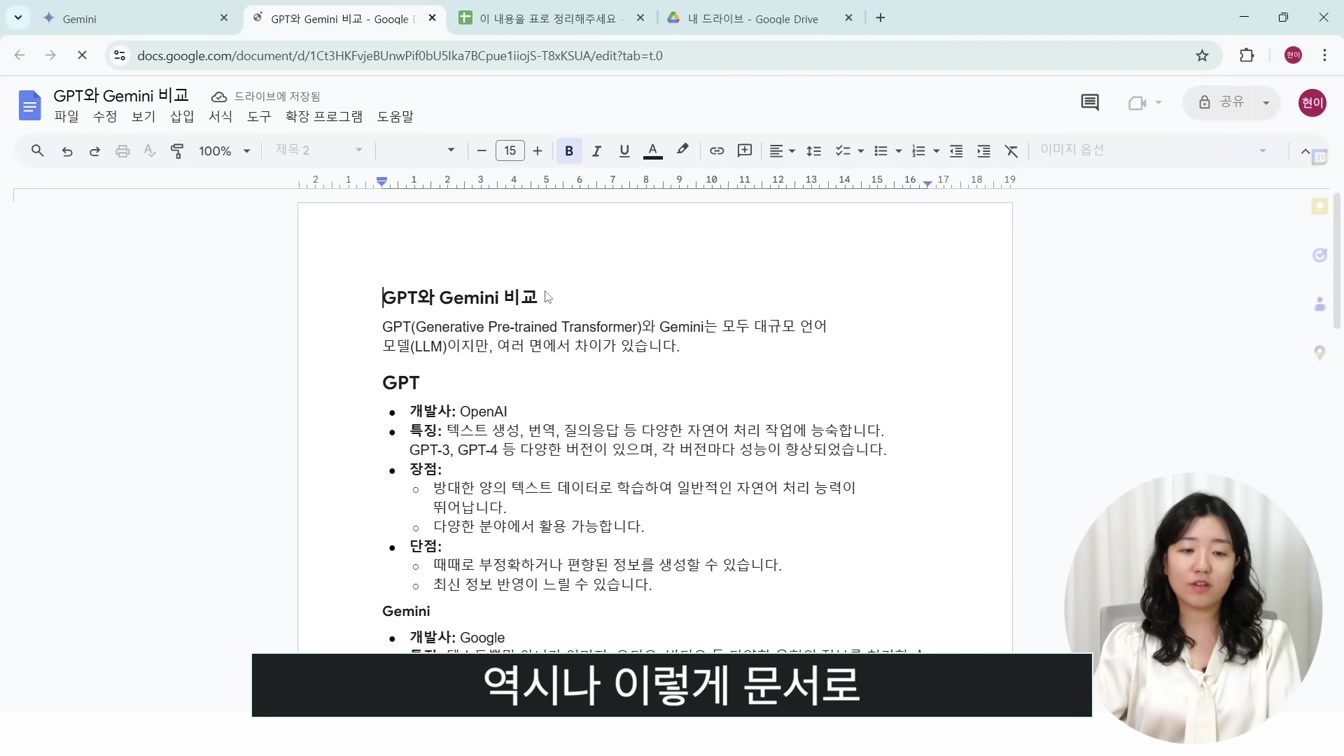
Task: Open the 도구 menu
Action: click(259, 117)
